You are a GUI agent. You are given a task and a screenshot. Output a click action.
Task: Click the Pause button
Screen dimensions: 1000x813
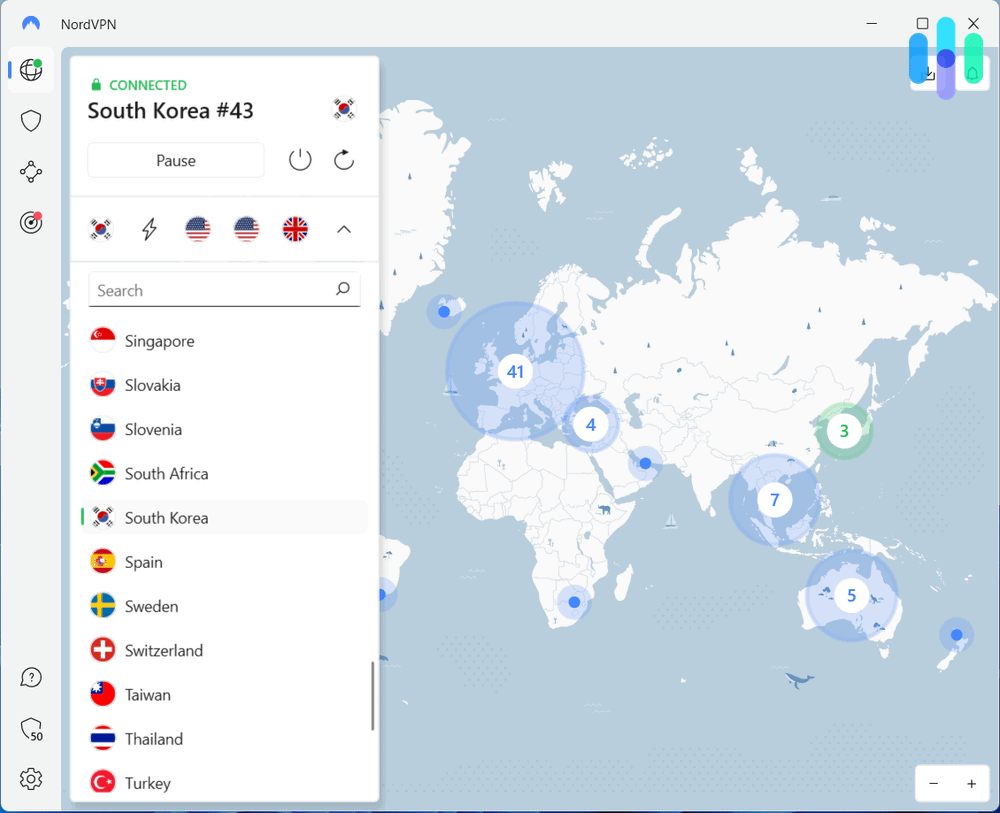click(175, 160)
